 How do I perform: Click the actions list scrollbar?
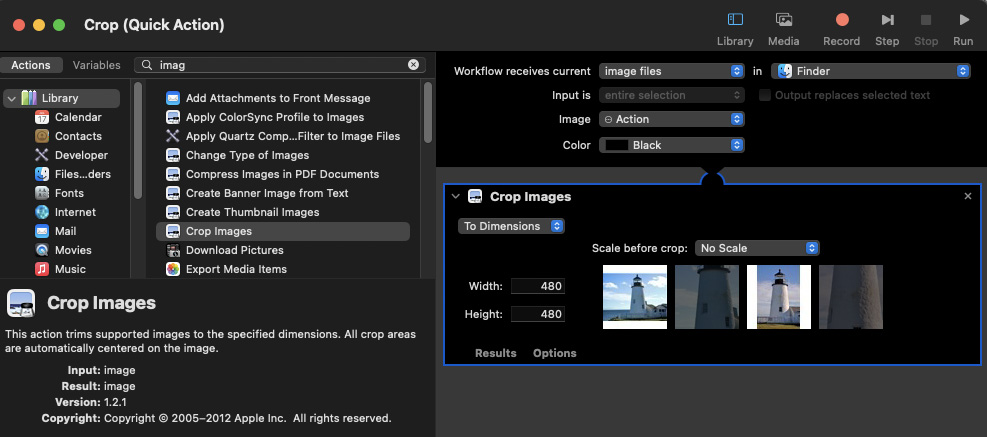[x=428, y=113]
